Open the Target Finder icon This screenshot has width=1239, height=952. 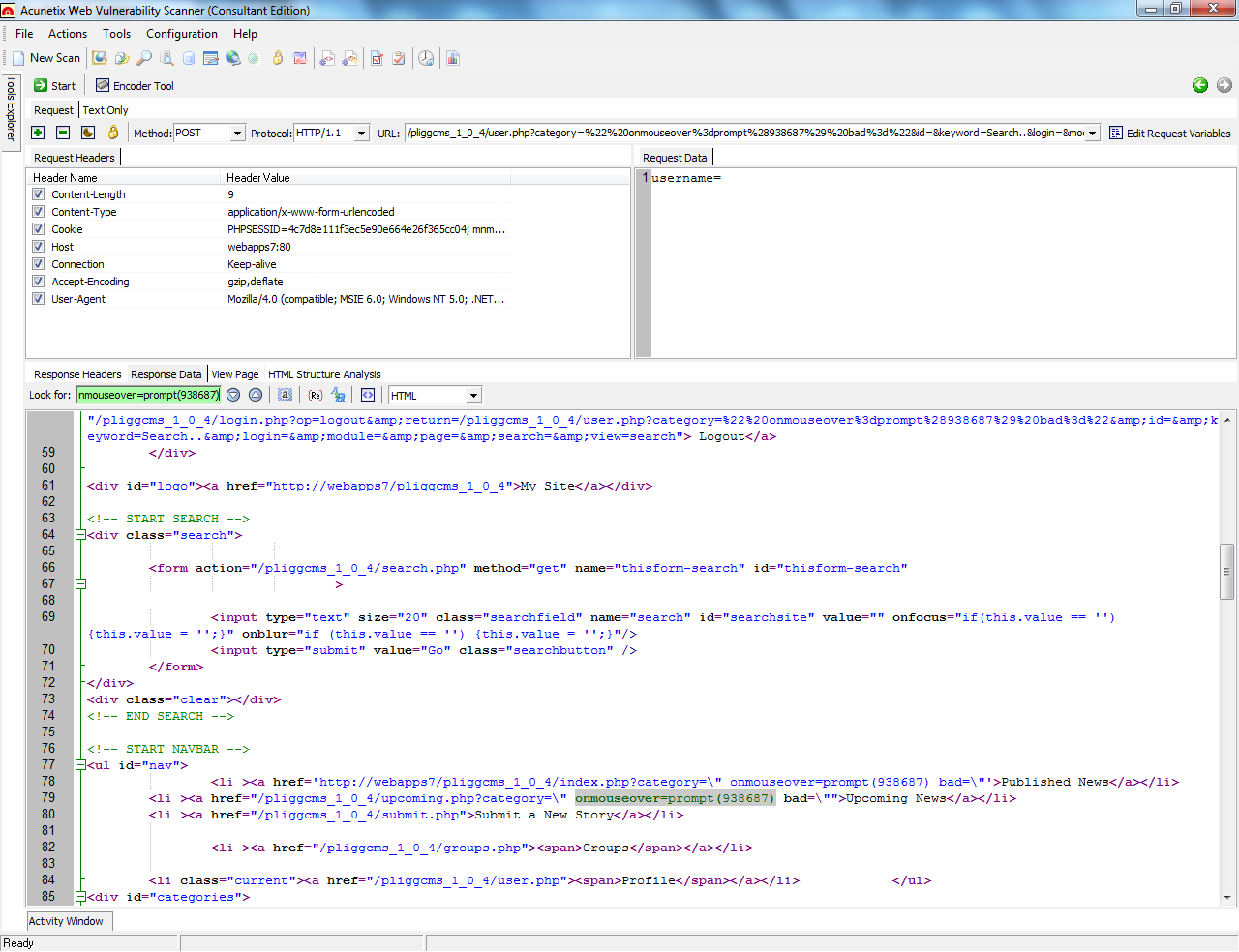[x=122, y=58]
